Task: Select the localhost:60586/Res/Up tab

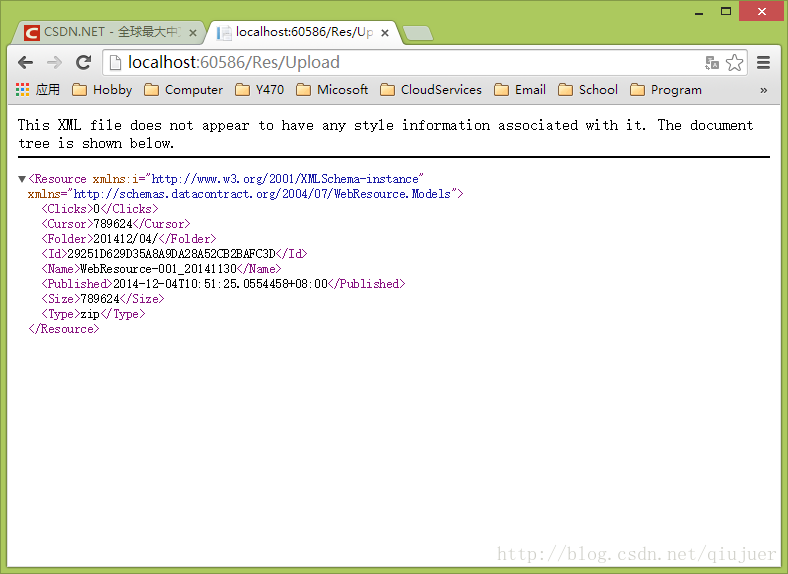Action: tap(304, 32)
